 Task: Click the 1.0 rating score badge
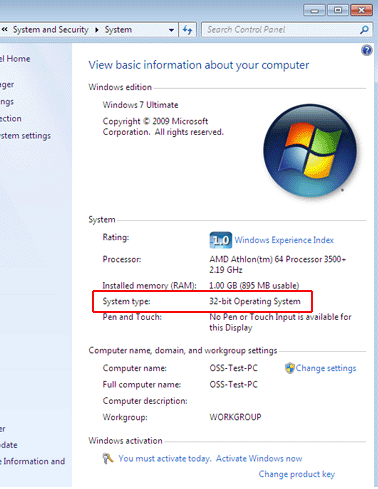[x=221, y=240]
